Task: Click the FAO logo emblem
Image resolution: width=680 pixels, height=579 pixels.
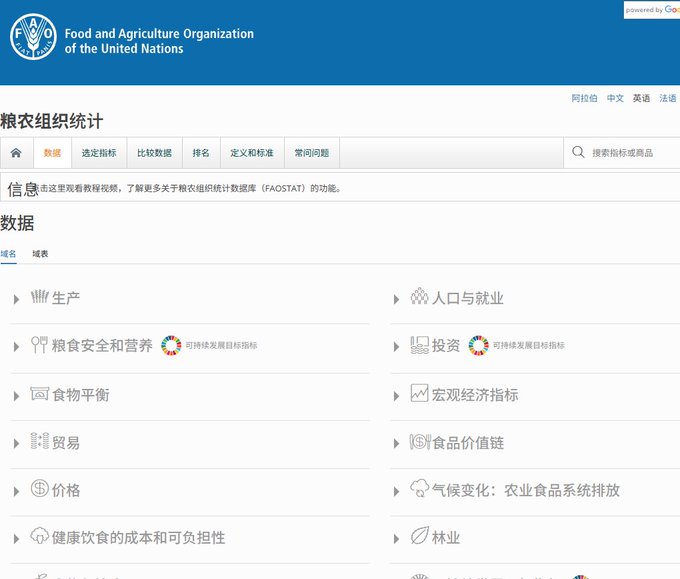Action: (x=33, y=37)
